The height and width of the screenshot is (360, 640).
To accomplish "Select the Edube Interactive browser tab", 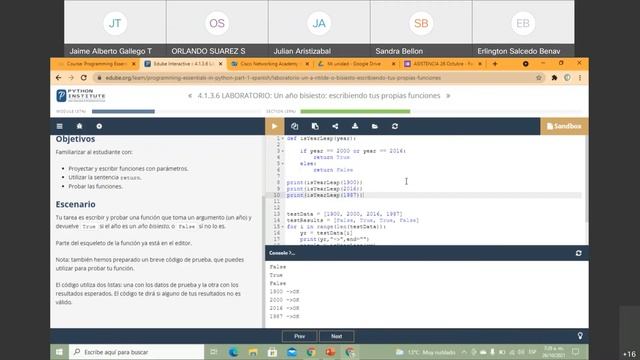I will pos(182,64).
